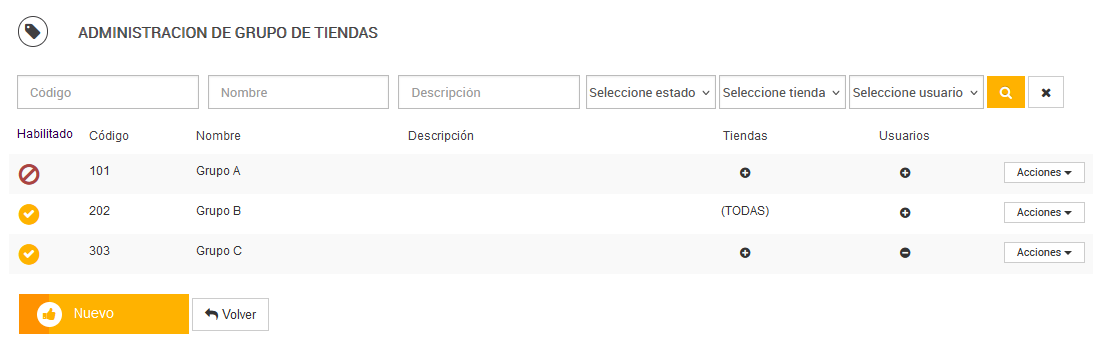Click the orange search magnifier button
Screen dimensions: 1093x364
[1006, 92]
